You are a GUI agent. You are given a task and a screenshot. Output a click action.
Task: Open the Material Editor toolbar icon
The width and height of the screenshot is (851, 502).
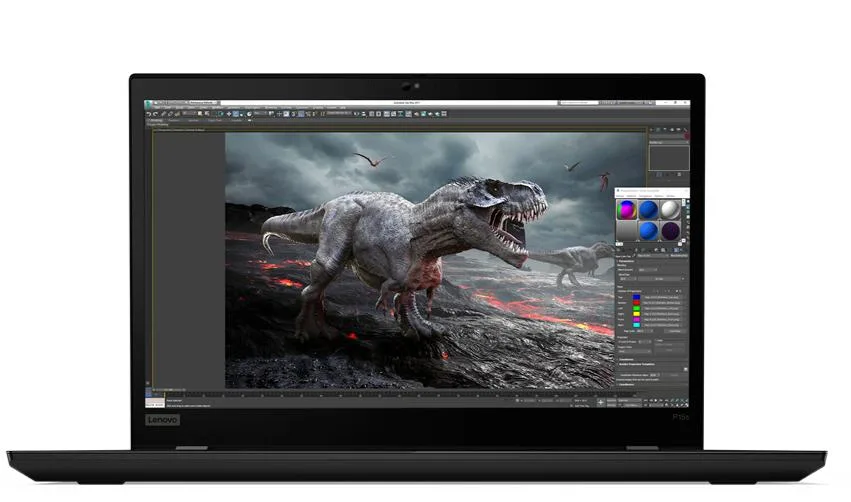click(x=408, y=114)
